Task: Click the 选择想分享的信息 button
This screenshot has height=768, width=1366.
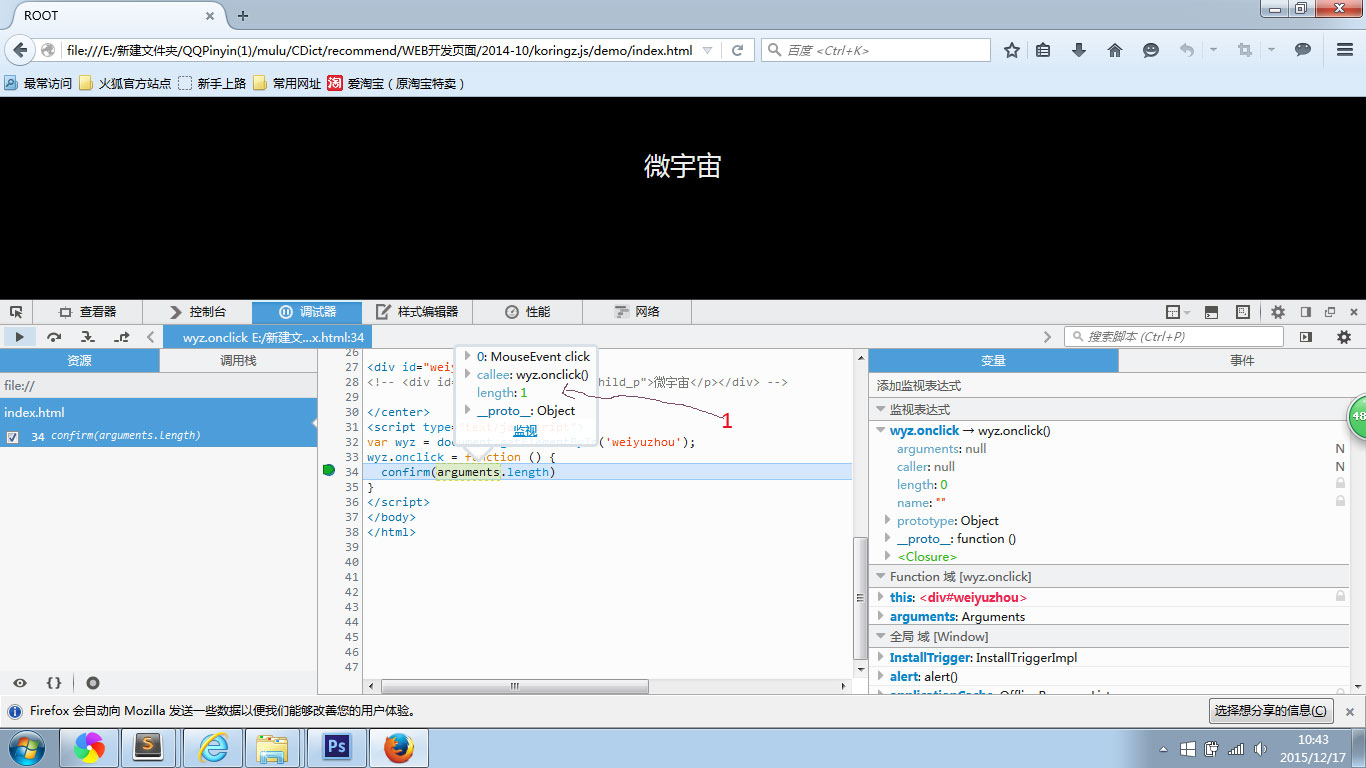Action: pos(1271,711)
